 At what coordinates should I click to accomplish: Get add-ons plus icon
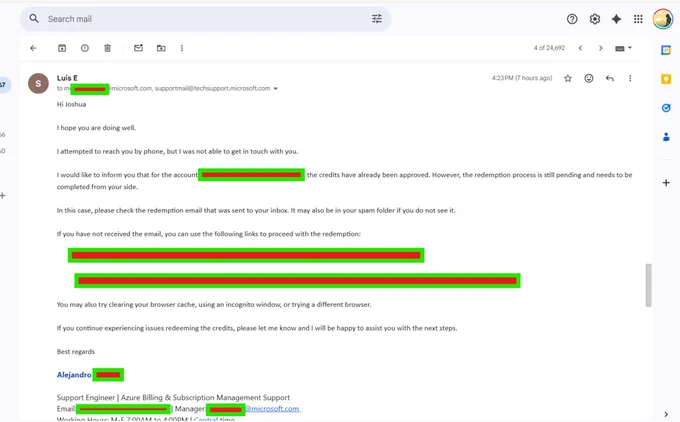pyautogui.click(x=666, y=183)
